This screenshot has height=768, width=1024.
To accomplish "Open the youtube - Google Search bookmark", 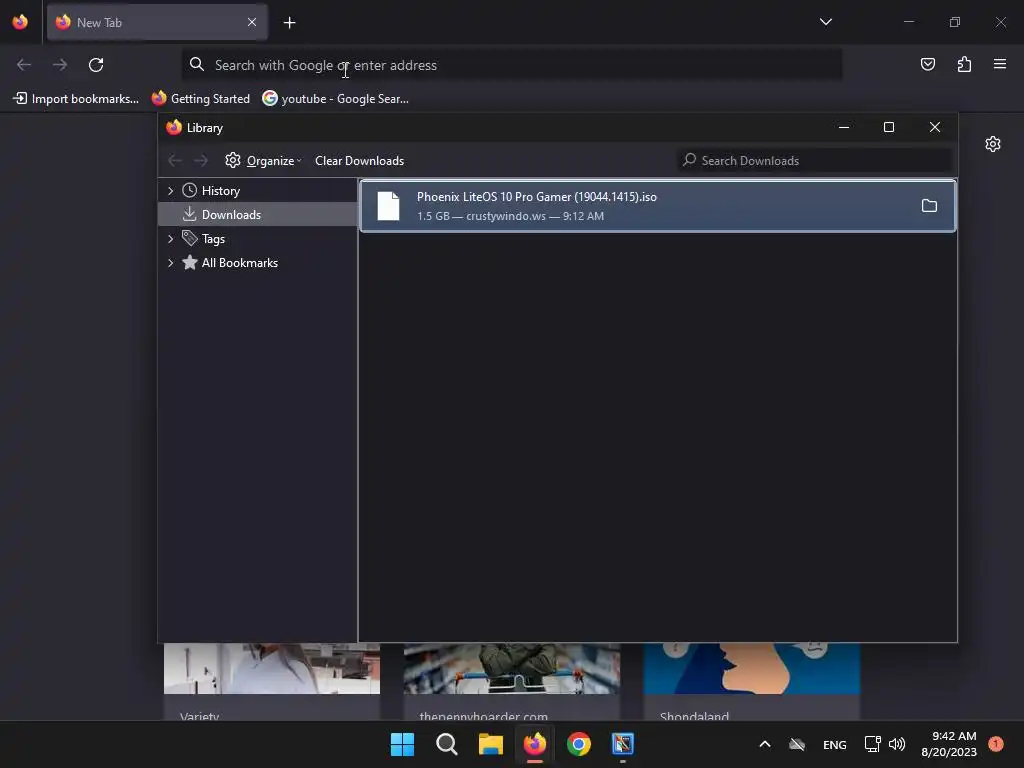I will 336,99.
